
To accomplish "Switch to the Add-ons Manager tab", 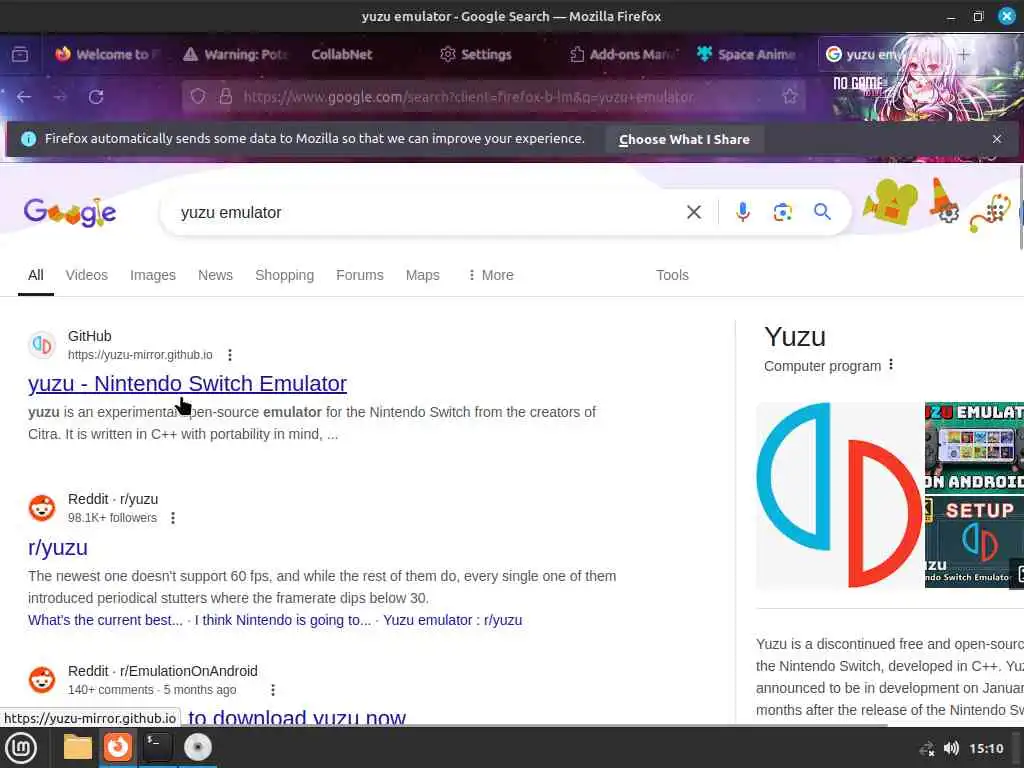I will [x=623, y=54].
